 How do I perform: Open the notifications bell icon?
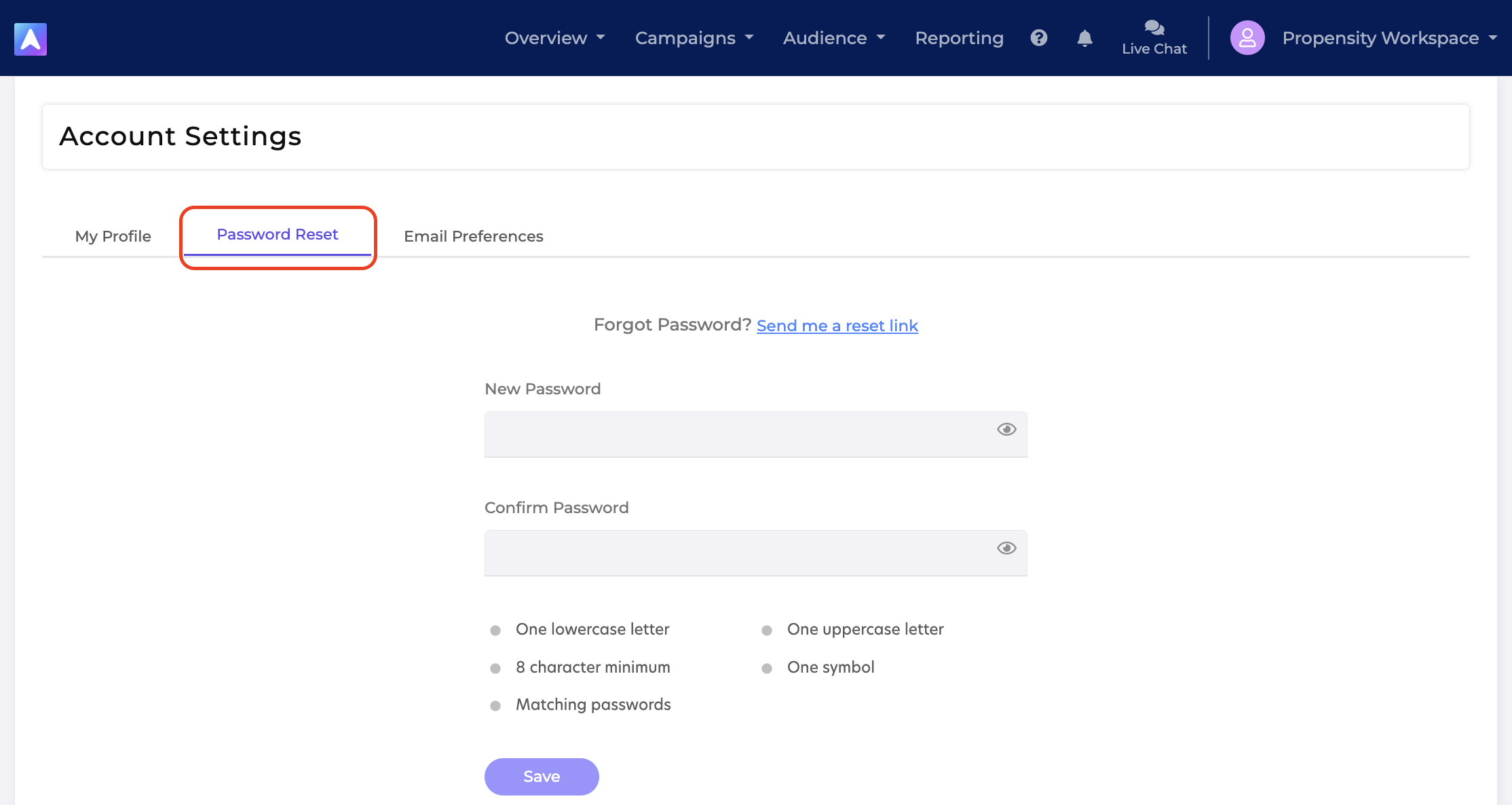click(x=1085, y=38)
